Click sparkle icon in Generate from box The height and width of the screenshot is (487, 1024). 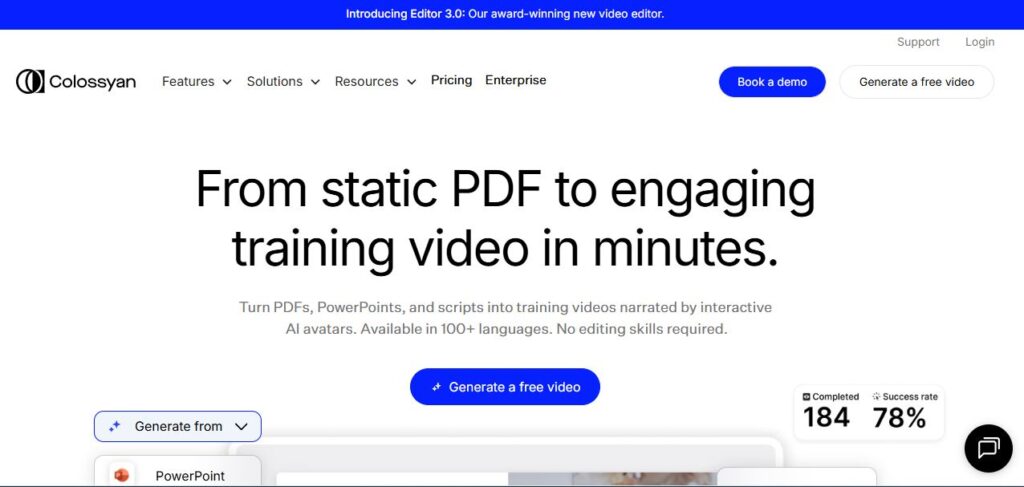tap(115, 426)
